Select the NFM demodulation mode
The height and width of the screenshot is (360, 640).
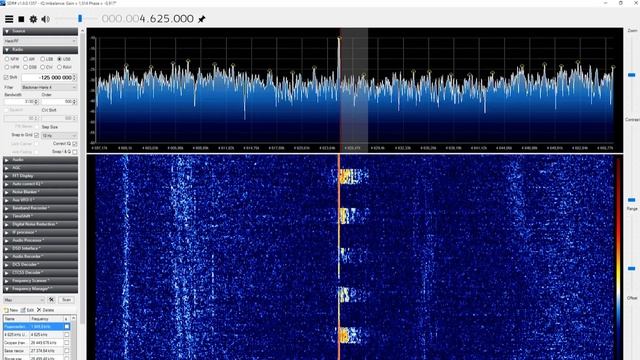click(x=12, y=59)
